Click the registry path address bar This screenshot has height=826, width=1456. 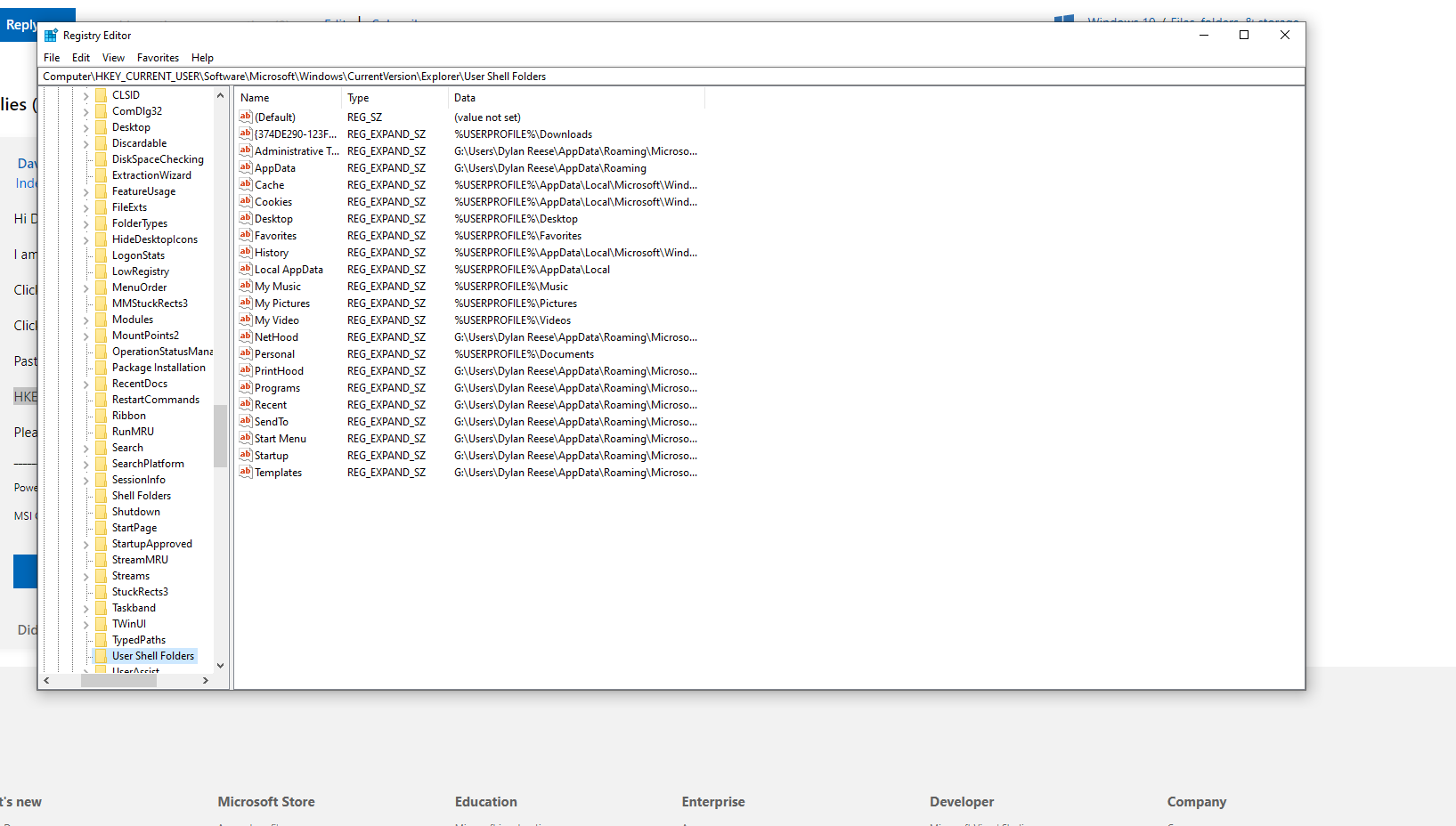point(672,77)
